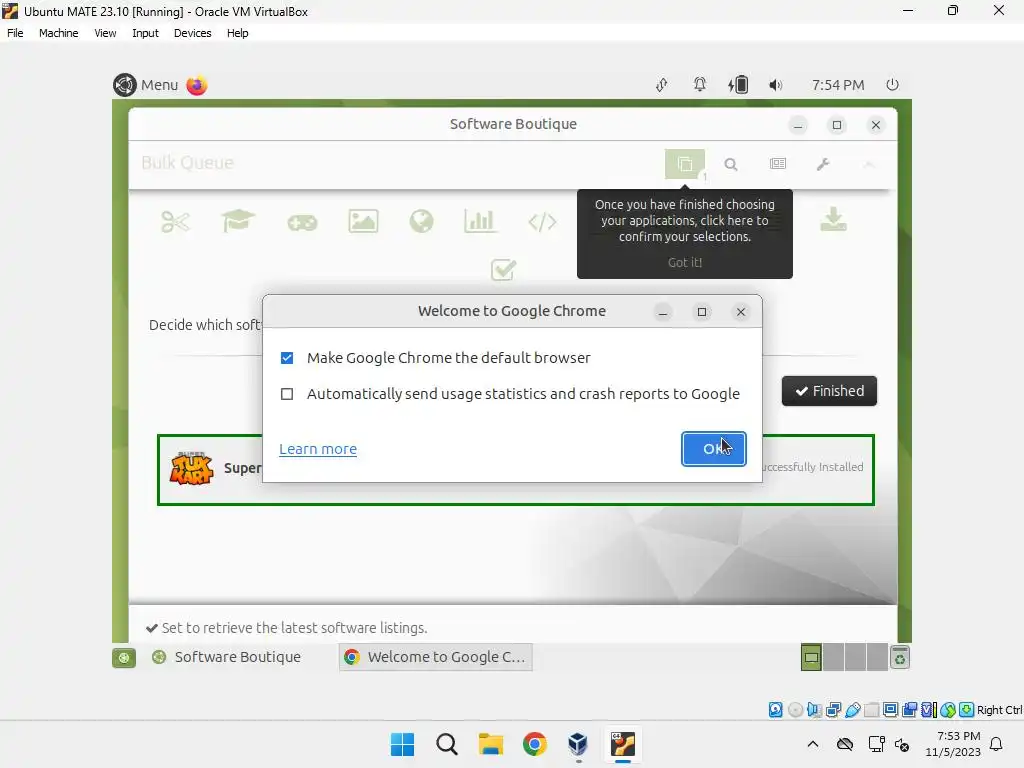Open the power session icon in MATE panel
The height and width of the screenshot is (768, 1024).
point(892,85)
